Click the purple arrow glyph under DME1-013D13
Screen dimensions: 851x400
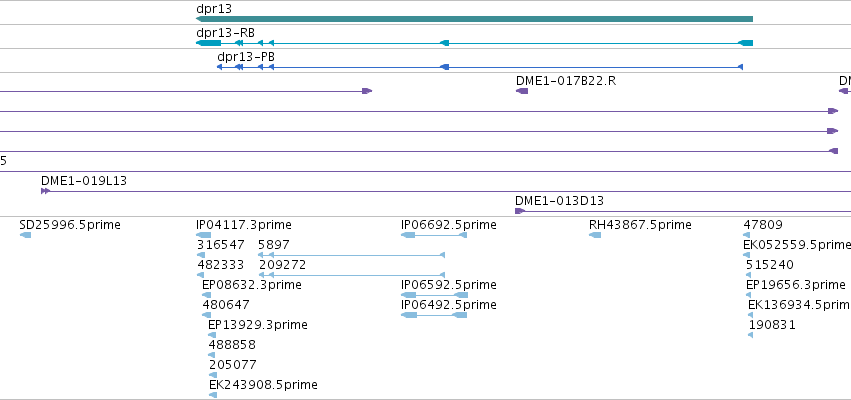(520, 211)
